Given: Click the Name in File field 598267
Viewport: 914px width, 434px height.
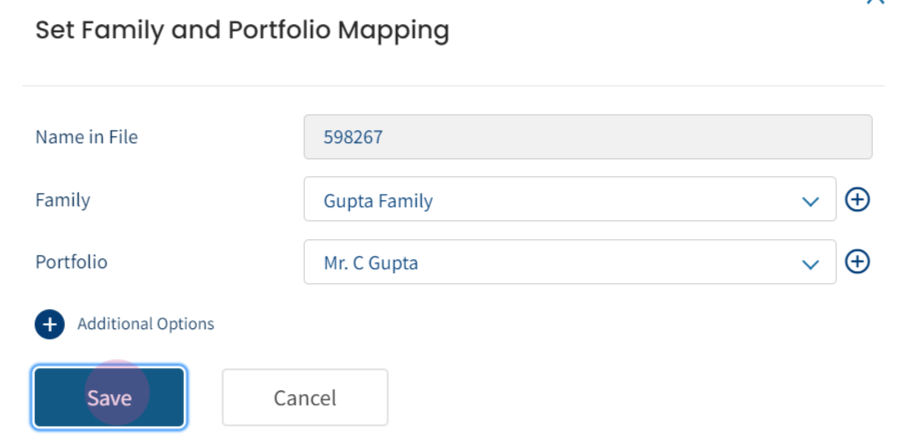Looking at the screenshot, I should point(588,137).
